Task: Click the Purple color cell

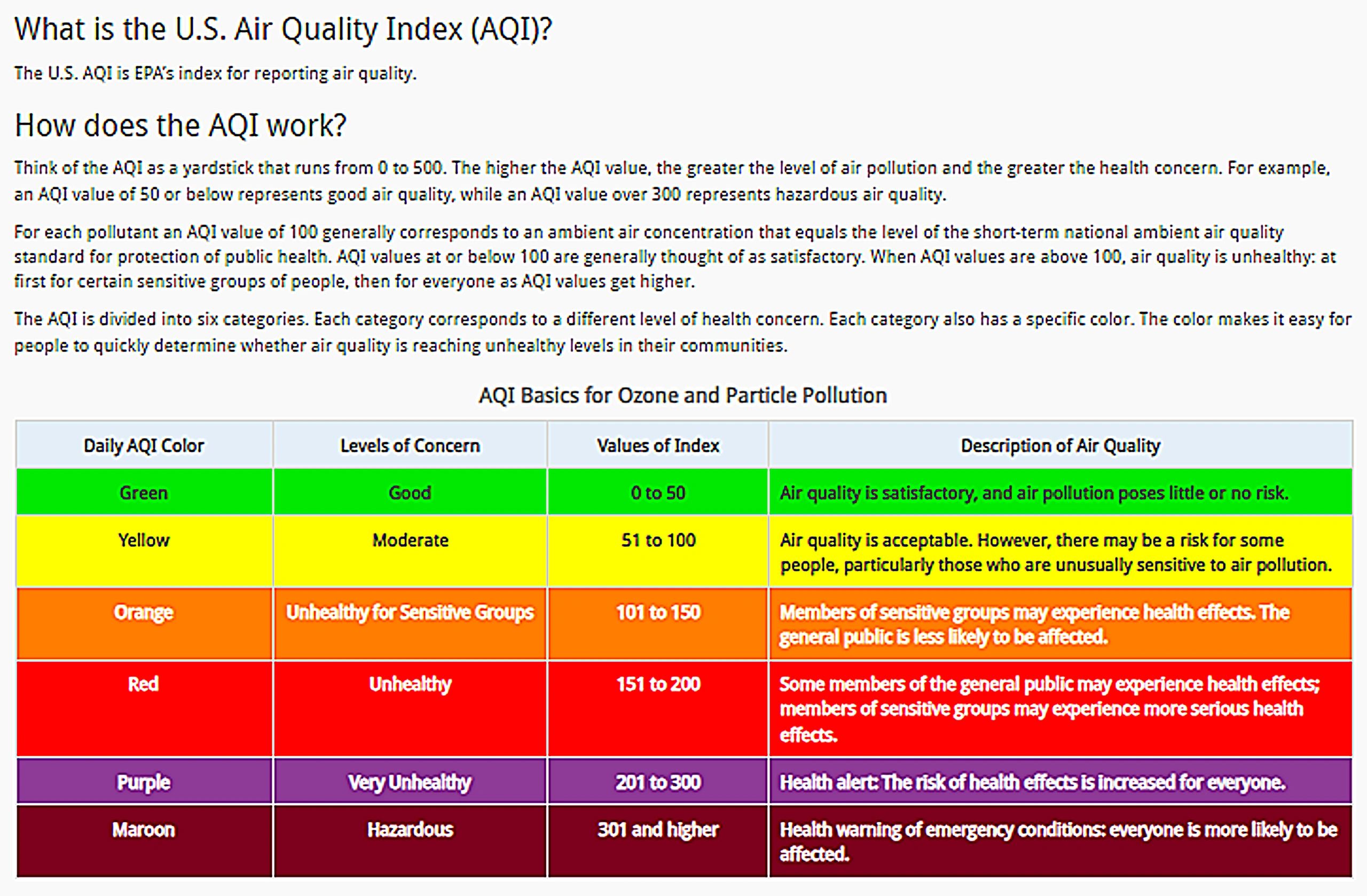Action: tap(144, 782)
